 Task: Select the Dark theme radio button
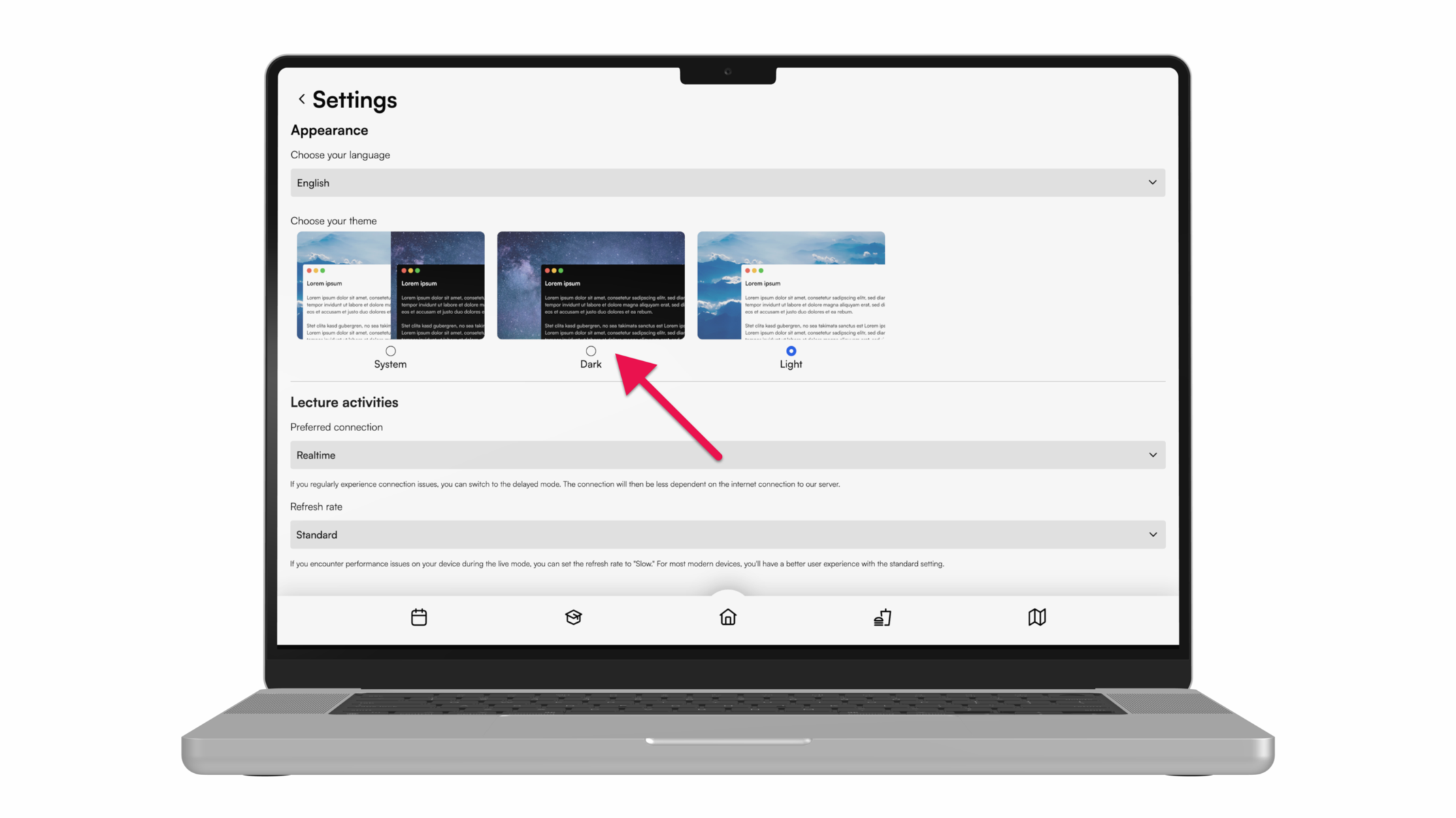tap(591, 351)
